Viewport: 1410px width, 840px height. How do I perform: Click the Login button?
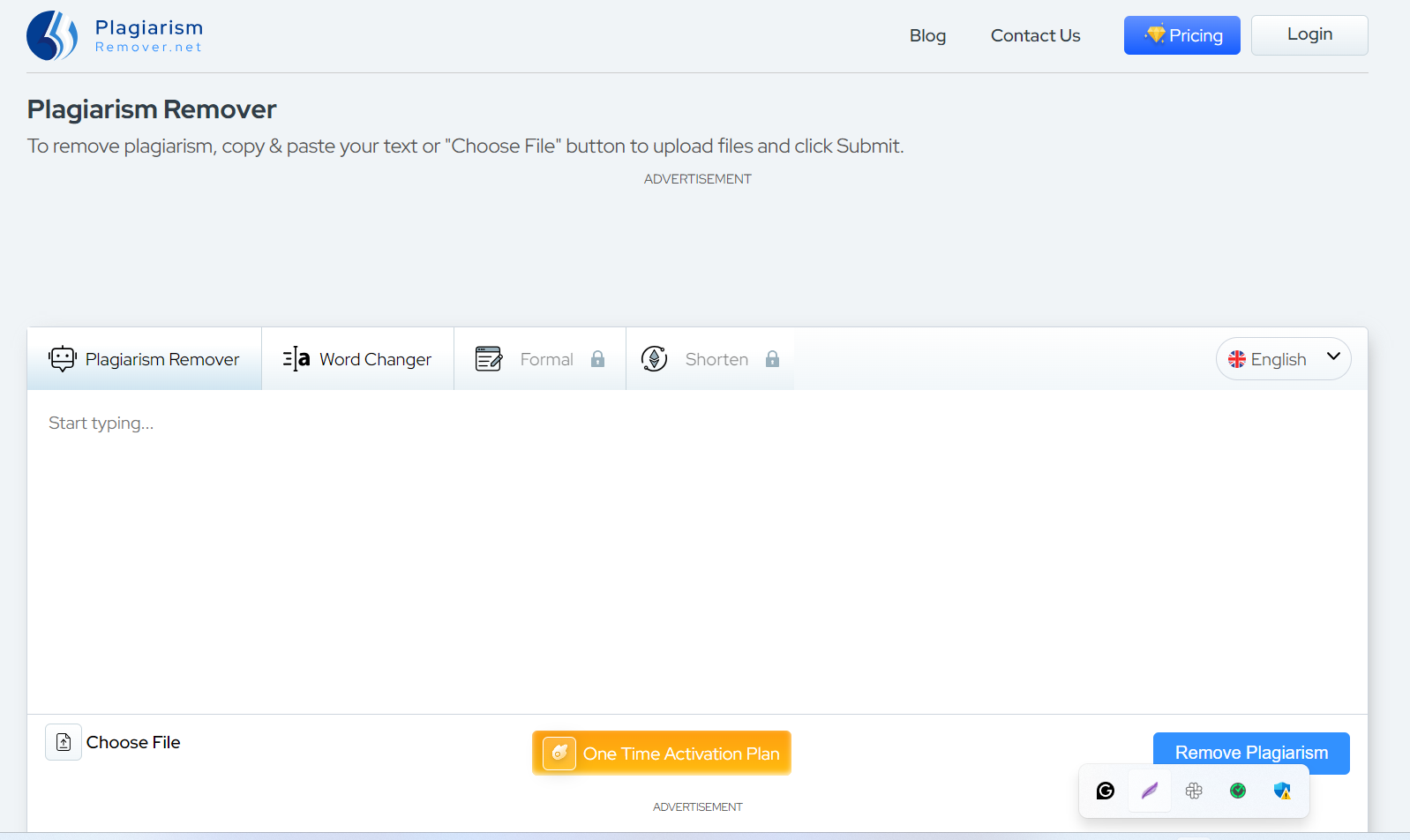(x=1309, y=35)
